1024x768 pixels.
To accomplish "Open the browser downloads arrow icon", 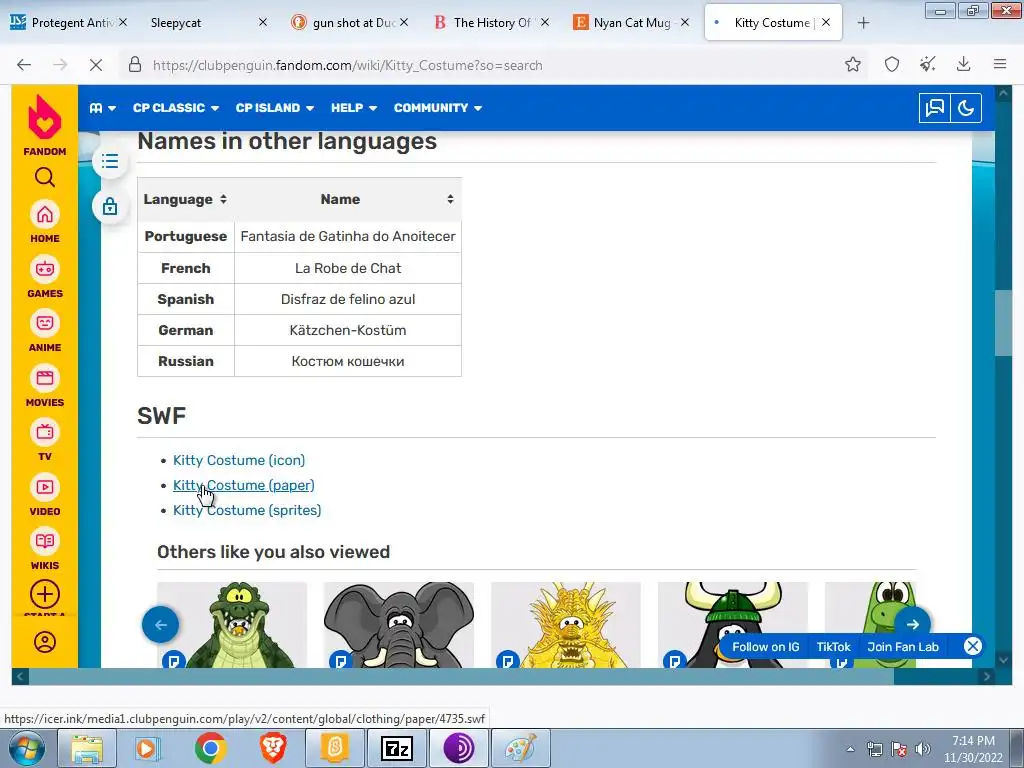I will point(963,64).
